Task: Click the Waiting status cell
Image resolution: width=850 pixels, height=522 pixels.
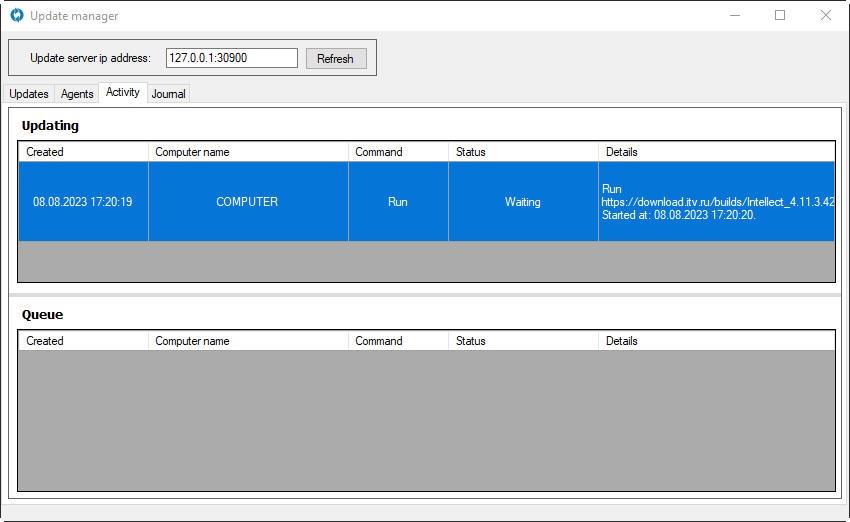Action: pos(522,202)
